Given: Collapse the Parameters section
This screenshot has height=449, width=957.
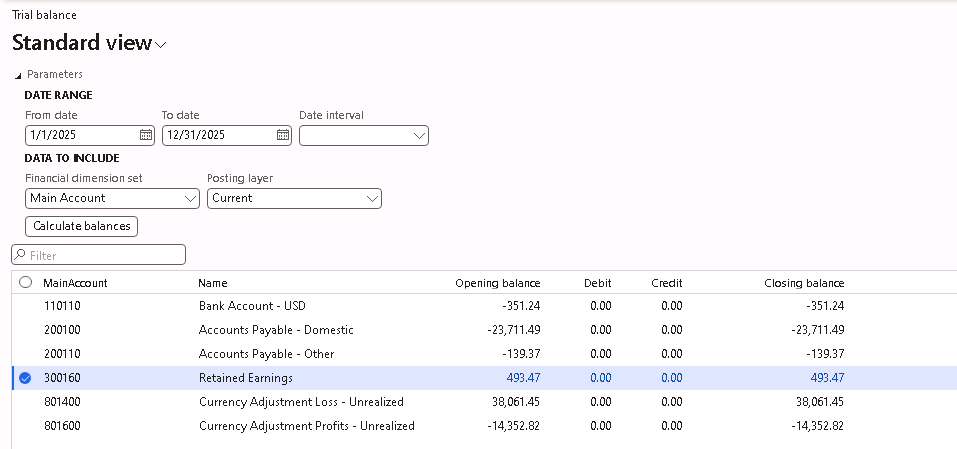Looking at the screenshot, I should tap(18, 75).
